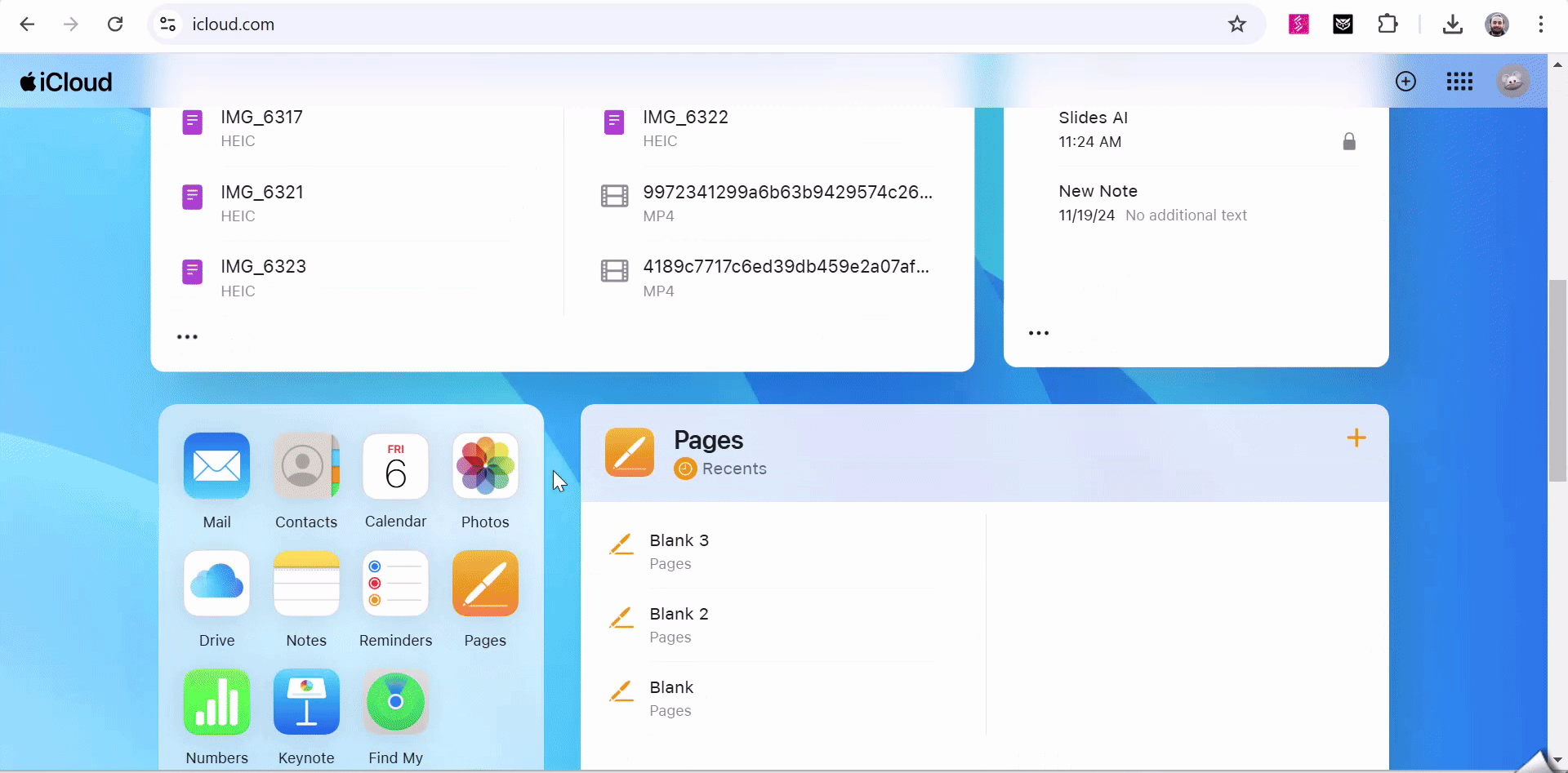Open the Calendar app icon
Viewport: 1568px width, 773px height.
[395, 466]
